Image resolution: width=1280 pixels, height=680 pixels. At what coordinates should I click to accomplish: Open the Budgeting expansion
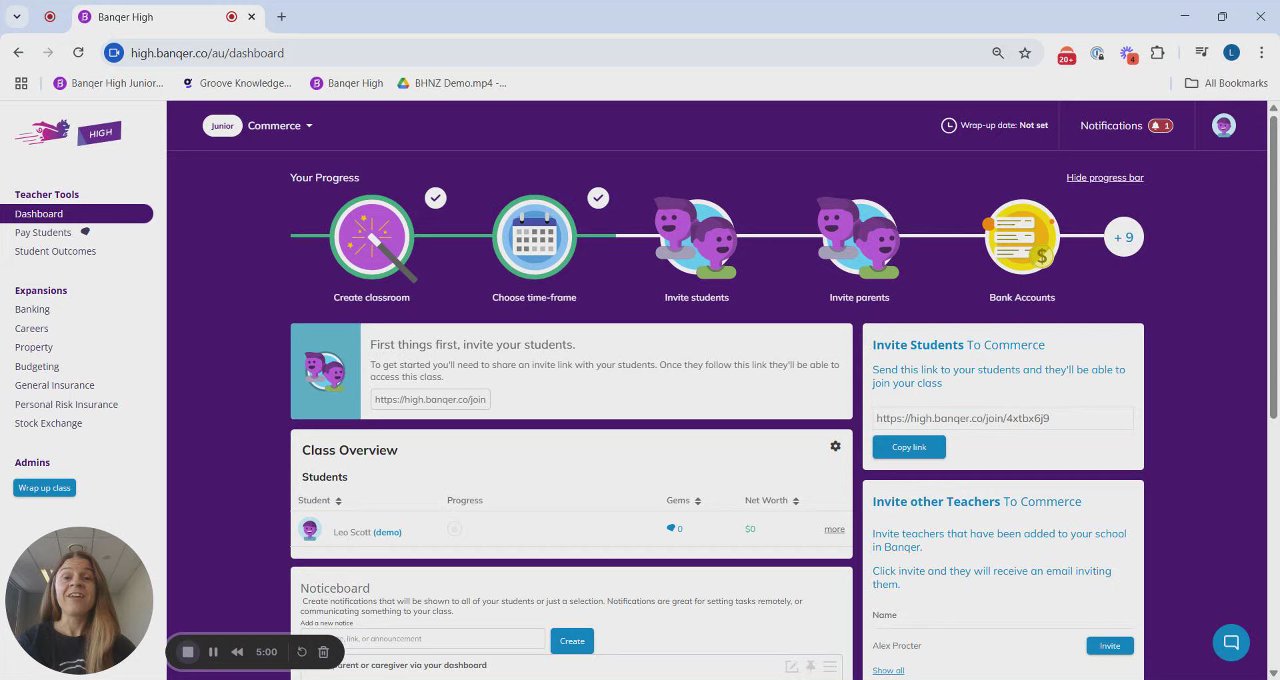37,367
